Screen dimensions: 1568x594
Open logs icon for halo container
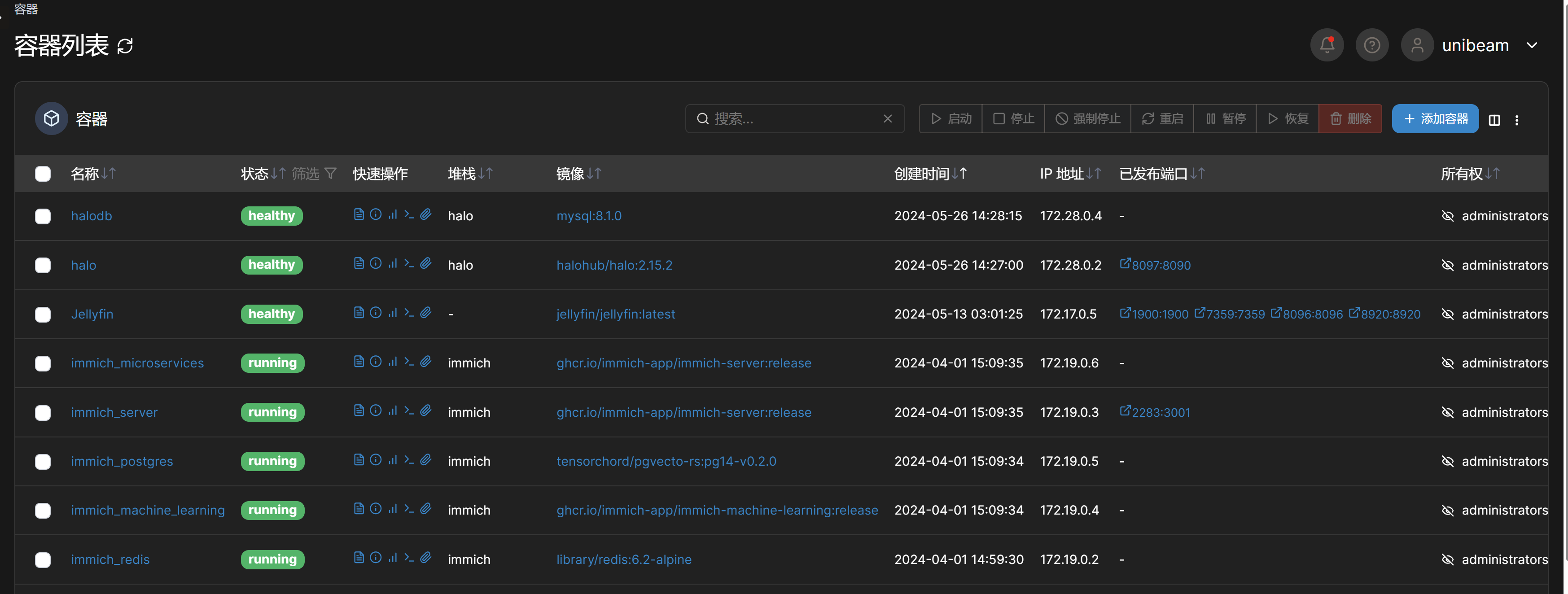click(x=359, y=263)
